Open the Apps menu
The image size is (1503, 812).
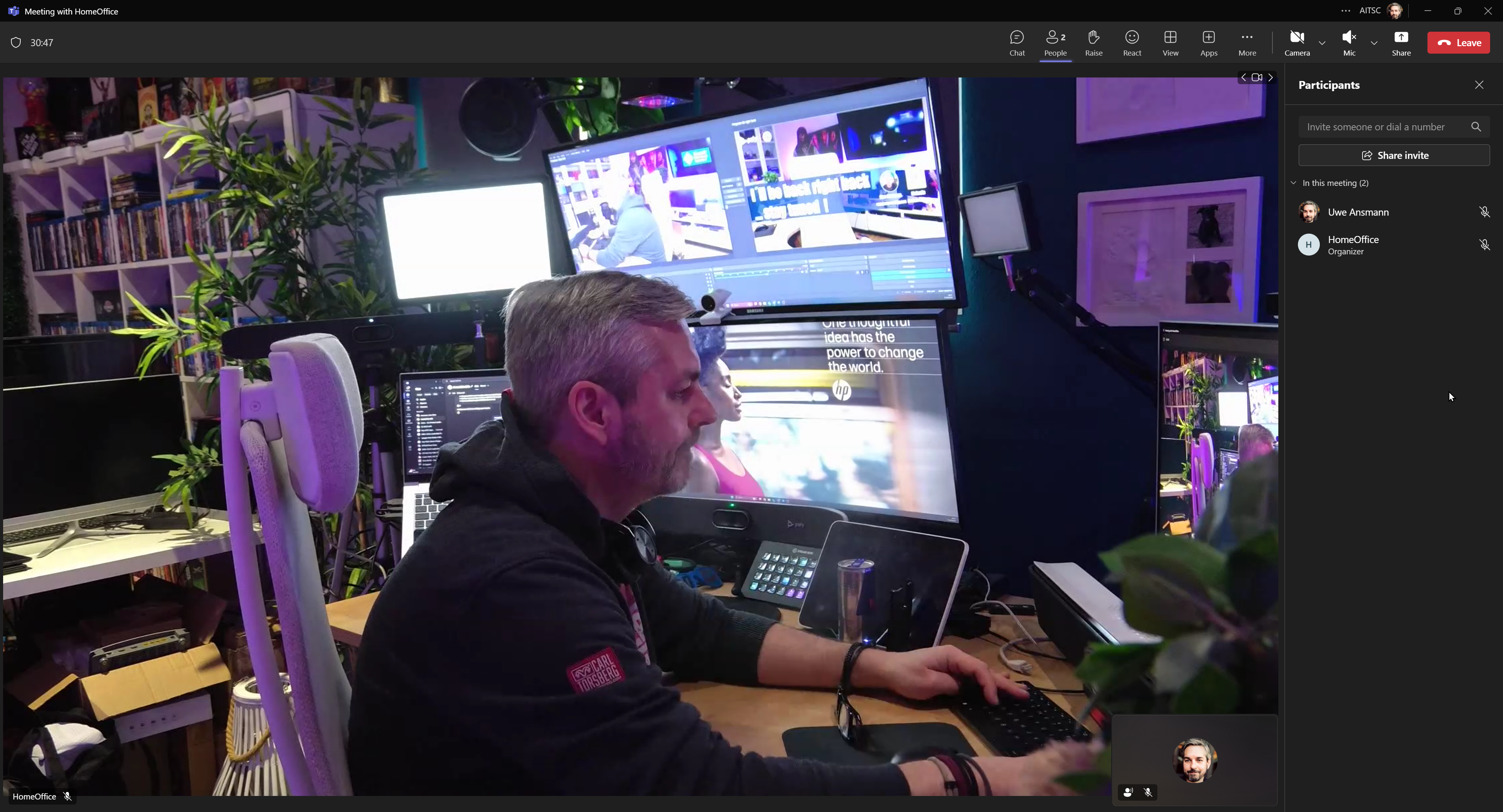1208,43
